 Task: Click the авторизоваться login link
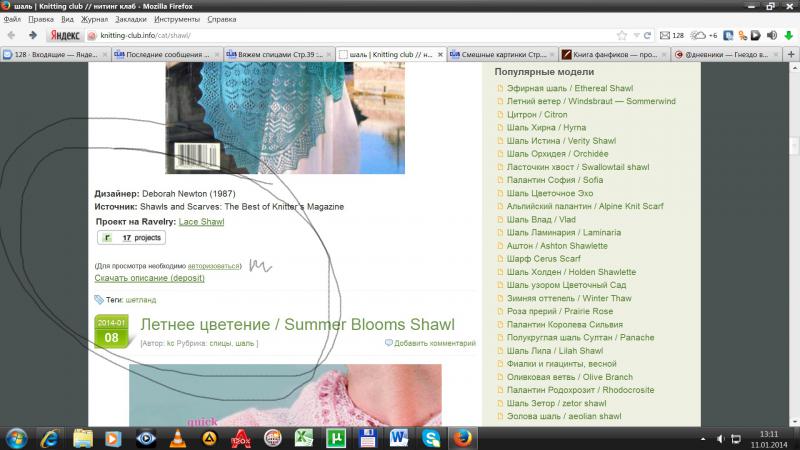coord(213,266)
